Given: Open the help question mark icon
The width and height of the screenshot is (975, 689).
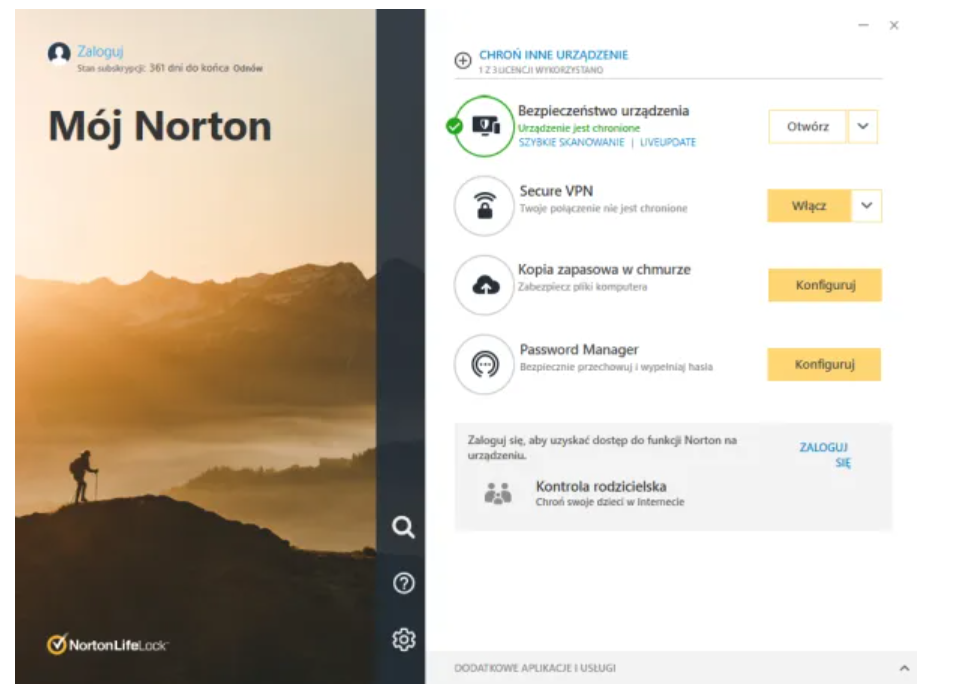Looking at the screenshot, I should coord(404,583).
